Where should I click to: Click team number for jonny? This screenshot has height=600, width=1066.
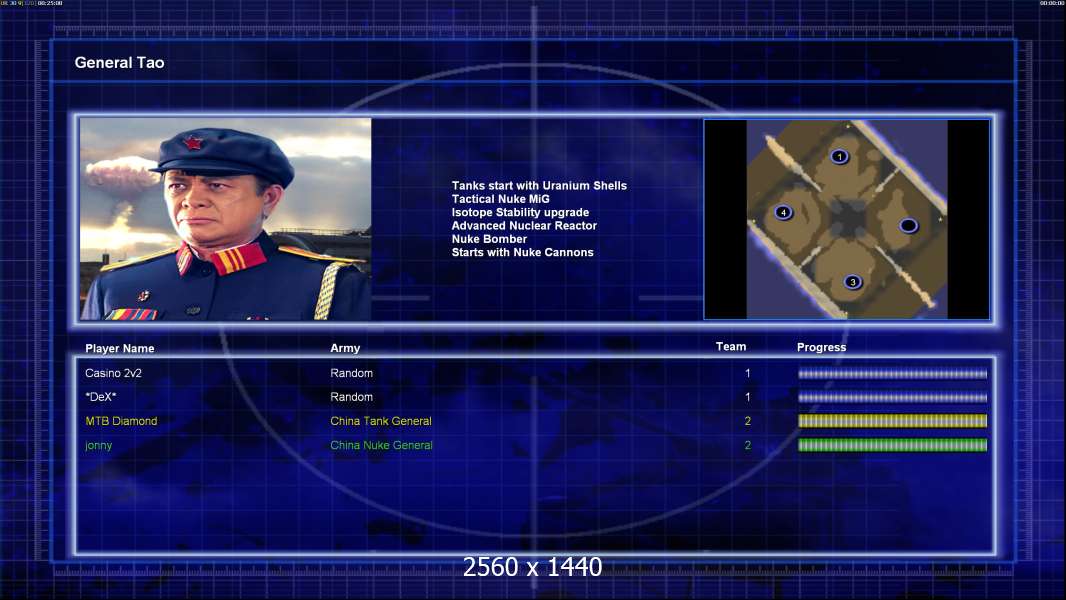pyautogui.click(x=748, y=446)
